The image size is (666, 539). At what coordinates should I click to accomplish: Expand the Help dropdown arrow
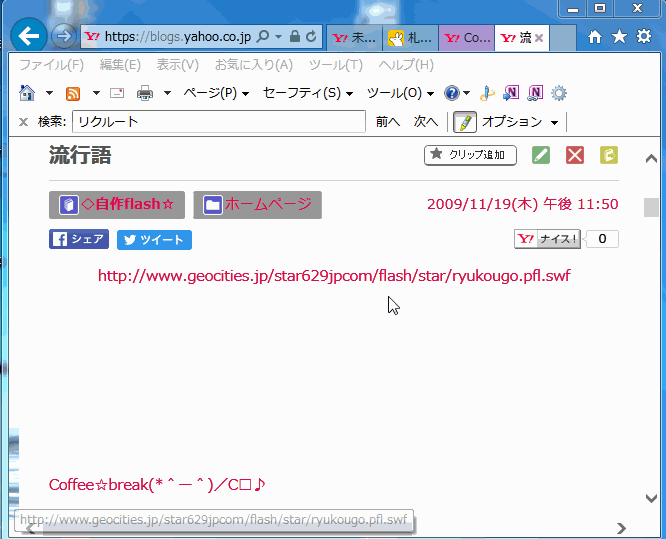tap(466, 93)
